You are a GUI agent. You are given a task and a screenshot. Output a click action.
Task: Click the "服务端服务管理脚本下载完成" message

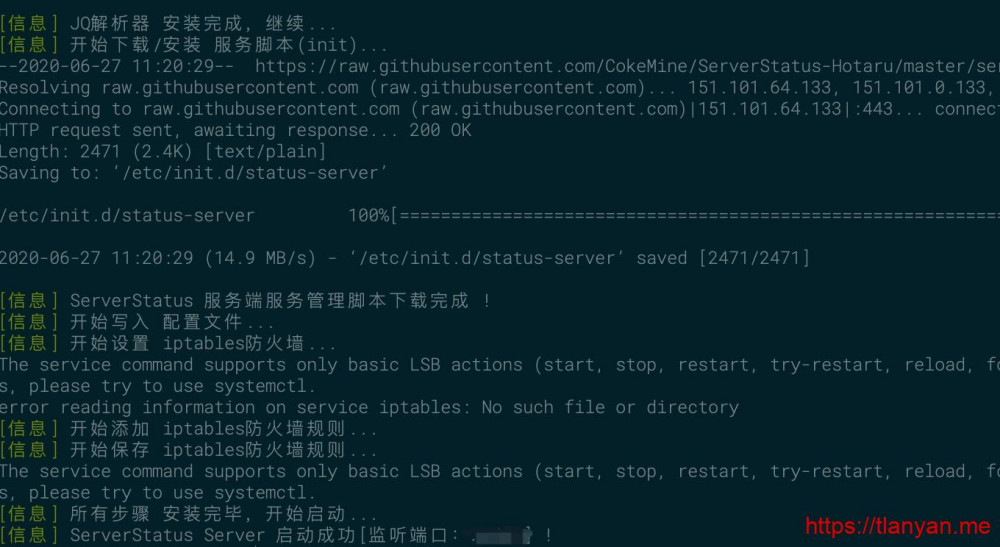pyautogui.click(x=335, y=300)
